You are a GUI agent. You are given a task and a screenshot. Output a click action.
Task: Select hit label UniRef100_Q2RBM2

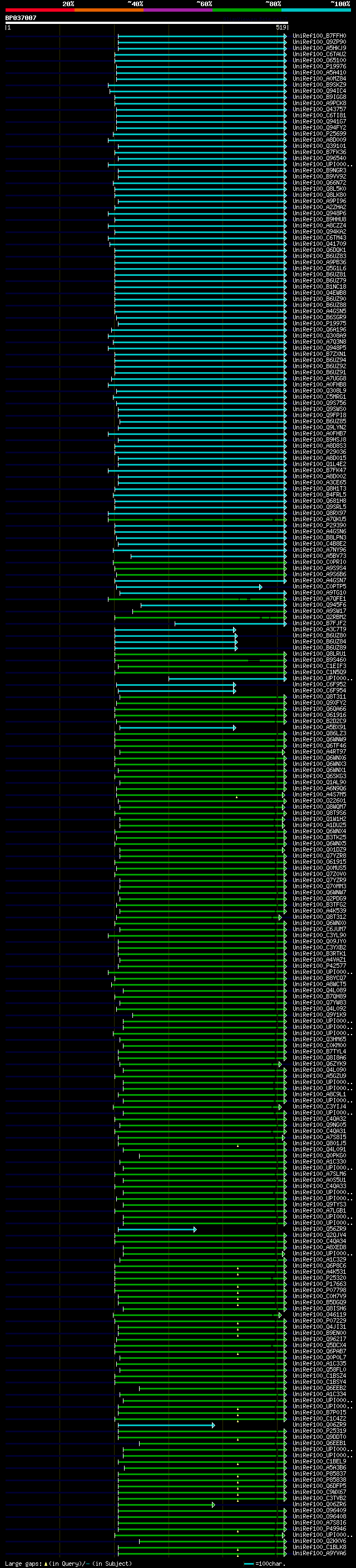click(319, 617)
